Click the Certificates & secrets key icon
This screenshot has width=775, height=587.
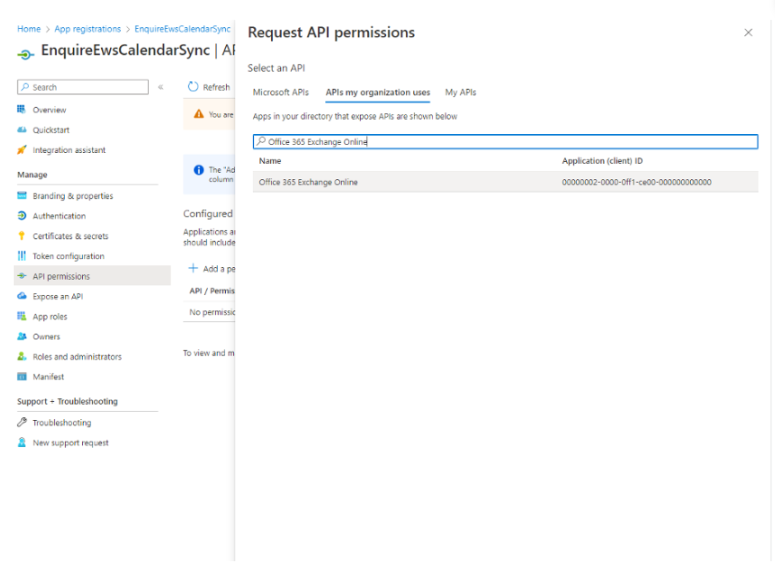click(21, 236)
